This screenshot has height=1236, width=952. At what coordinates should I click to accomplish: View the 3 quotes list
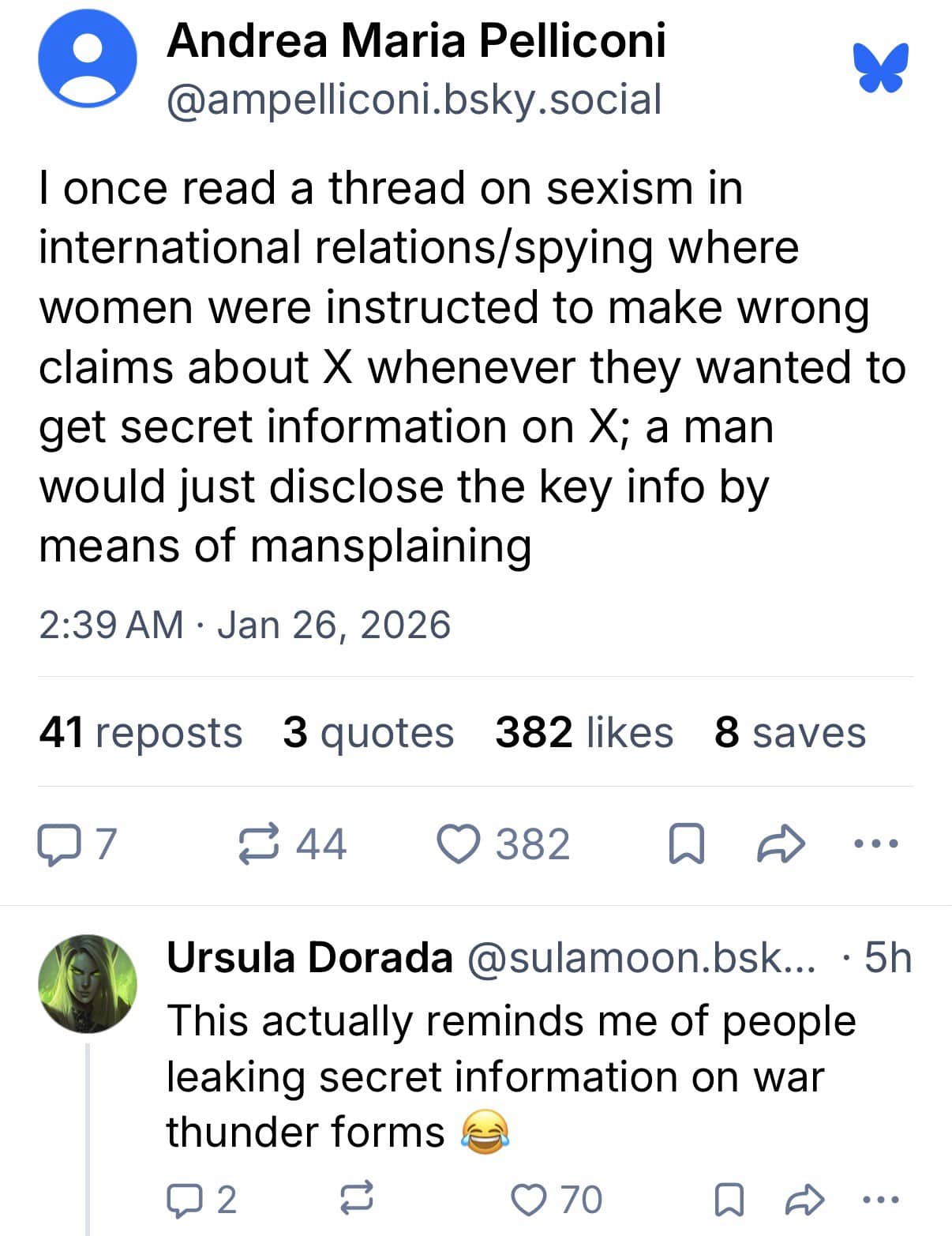[x=368, y=732]
